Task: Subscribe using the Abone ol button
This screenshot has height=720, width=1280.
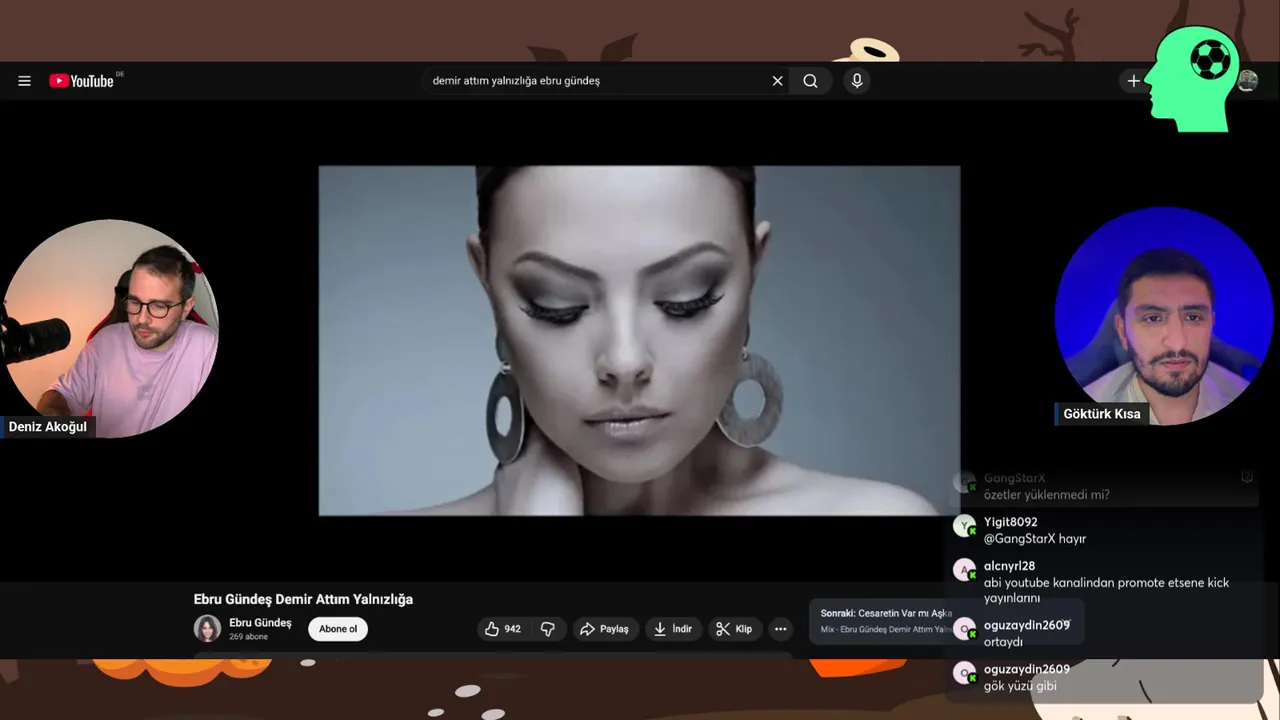Action: point(338,629)
